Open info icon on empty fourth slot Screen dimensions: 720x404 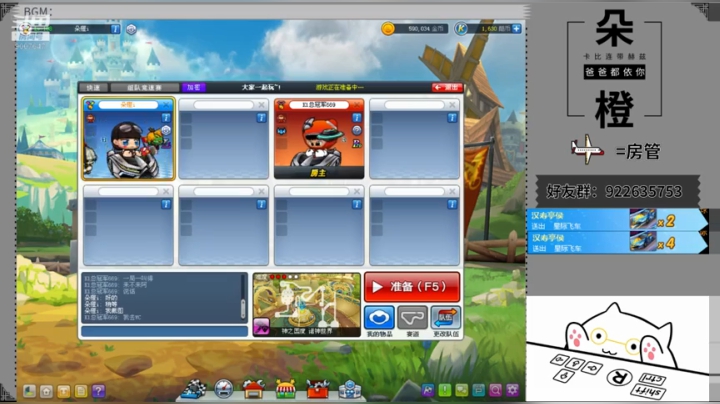coord(452,118)
